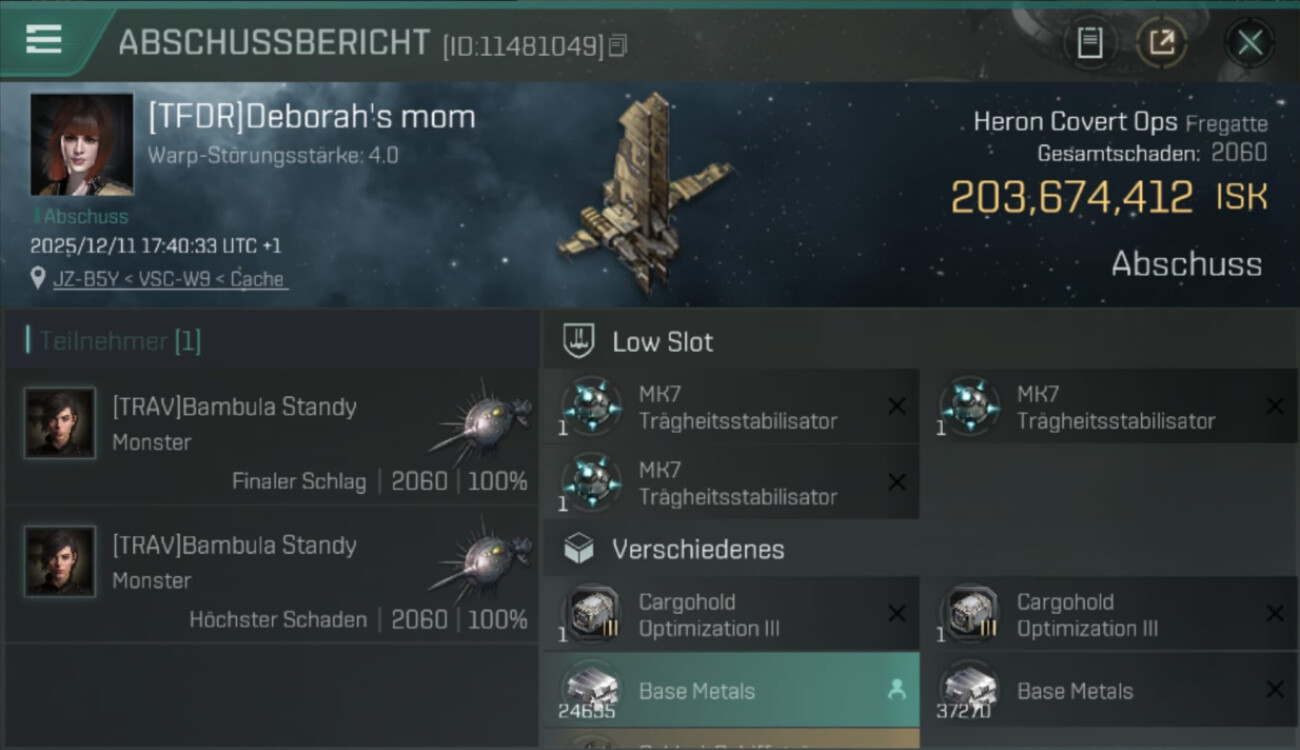The width and height of the screenshot is (1300, 750).
Task: Select the Teilnehmer [1] tab
Action: click(120, 341)
